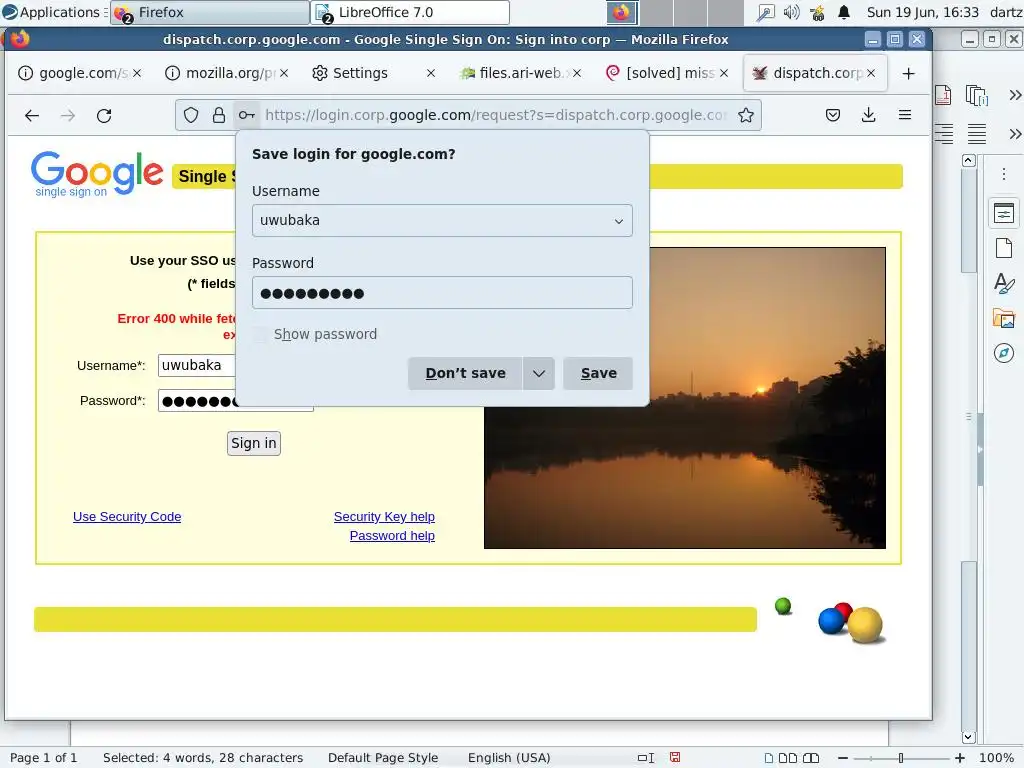Open the Firefox downloads panel
The image size is (1024, 768).
pyautogui.click(x=869, y=116)
